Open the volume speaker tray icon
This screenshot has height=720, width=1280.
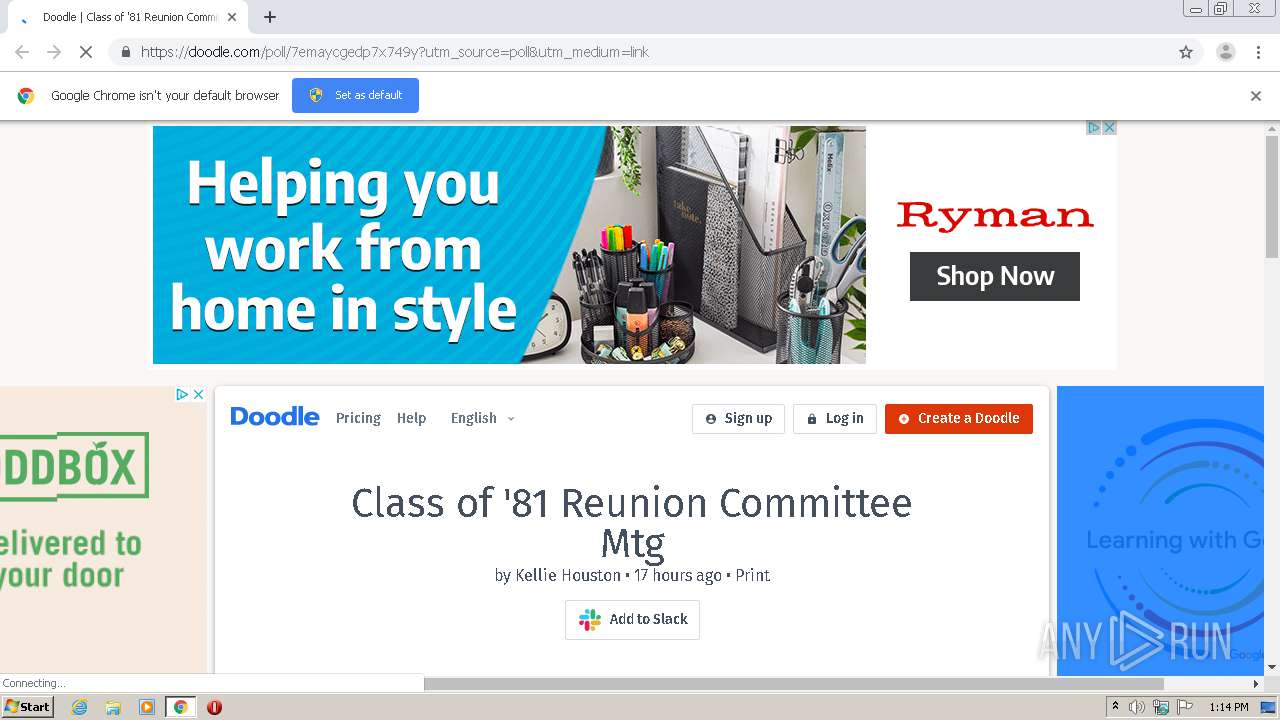[1137, 707]
